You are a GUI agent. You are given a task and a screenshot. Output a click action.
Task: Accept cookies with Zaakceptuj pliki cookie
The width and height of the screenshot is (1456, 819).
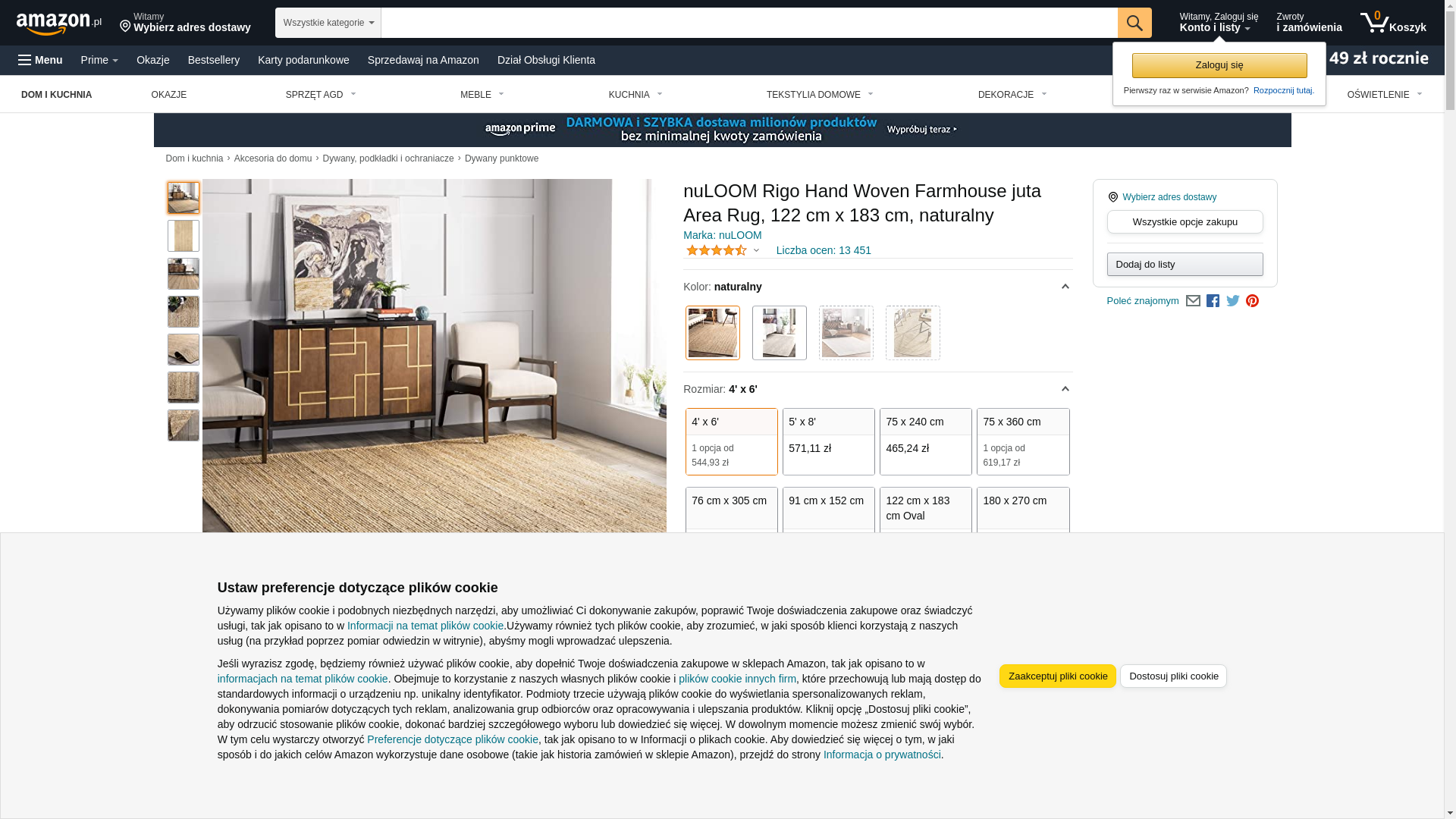click(1057, 676)
